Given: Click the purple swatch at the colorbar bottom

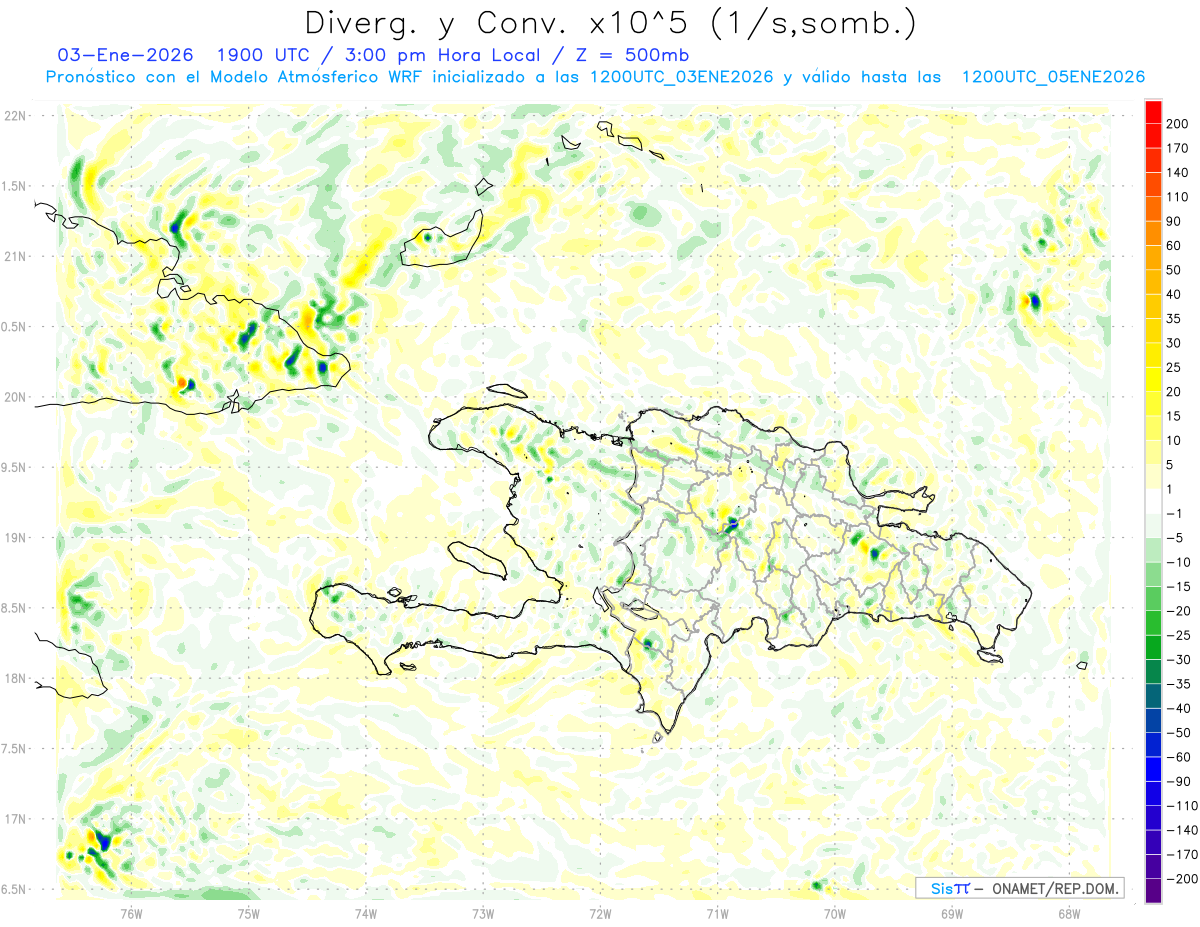Looking at the screenshot, I should pos(1153,891).
